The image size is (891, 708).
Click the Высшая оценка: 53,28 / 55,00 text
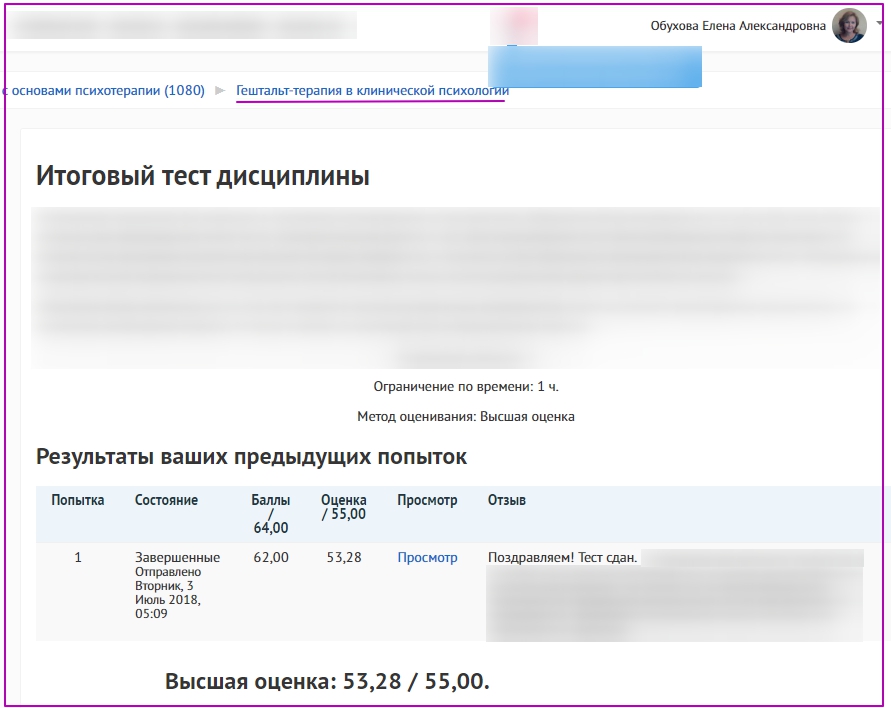click(327, 682)
